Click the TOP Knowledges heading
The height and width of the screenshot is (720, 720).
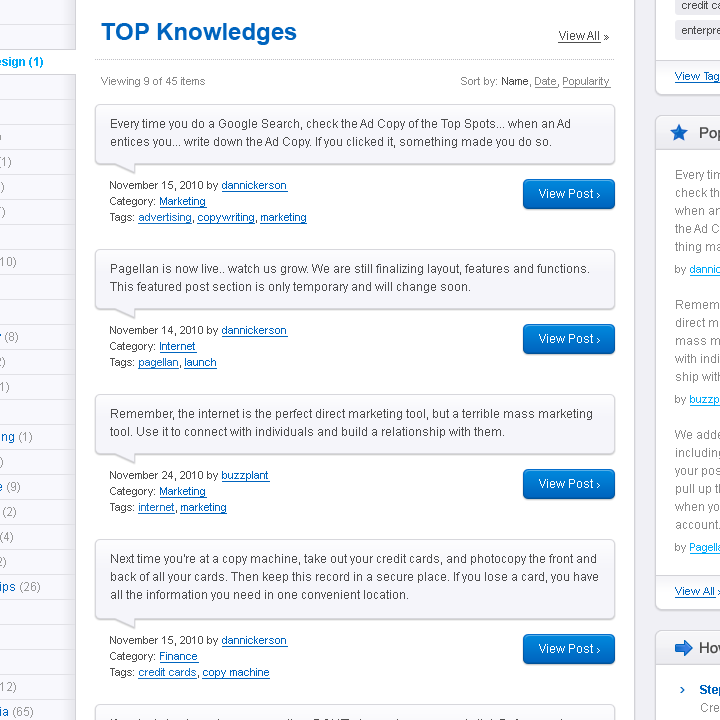tap(199, 32)
